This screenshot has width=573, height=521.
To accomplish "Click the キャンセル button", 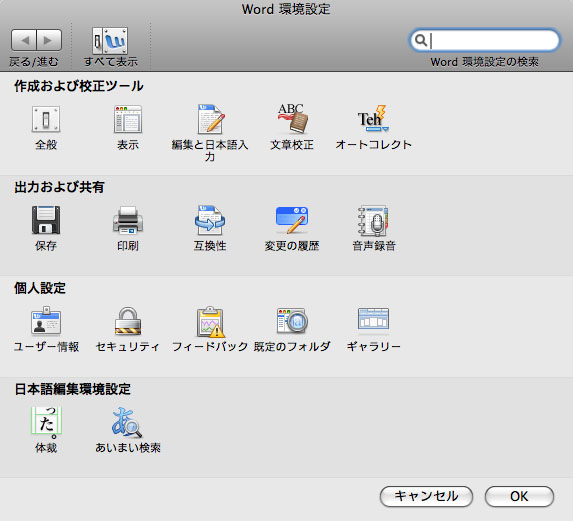I will point(426,496).
